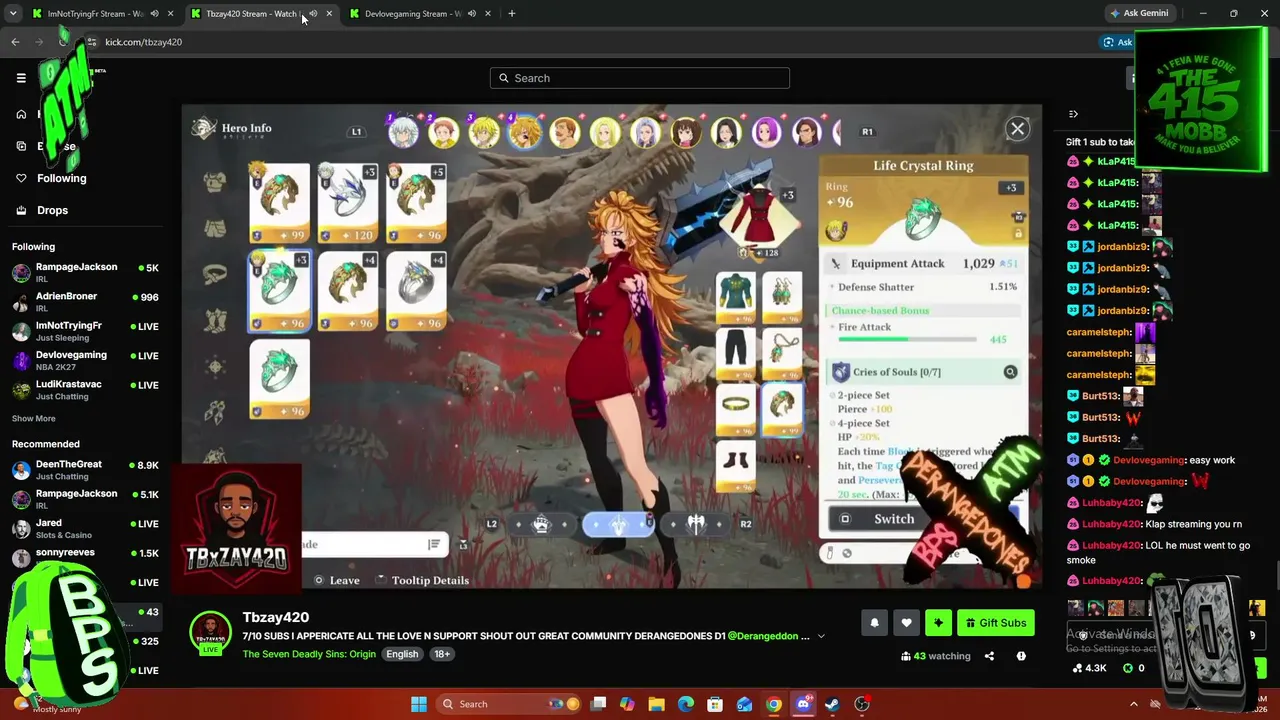Expand Show More in Following list
1280x720 pixels.
34,418
